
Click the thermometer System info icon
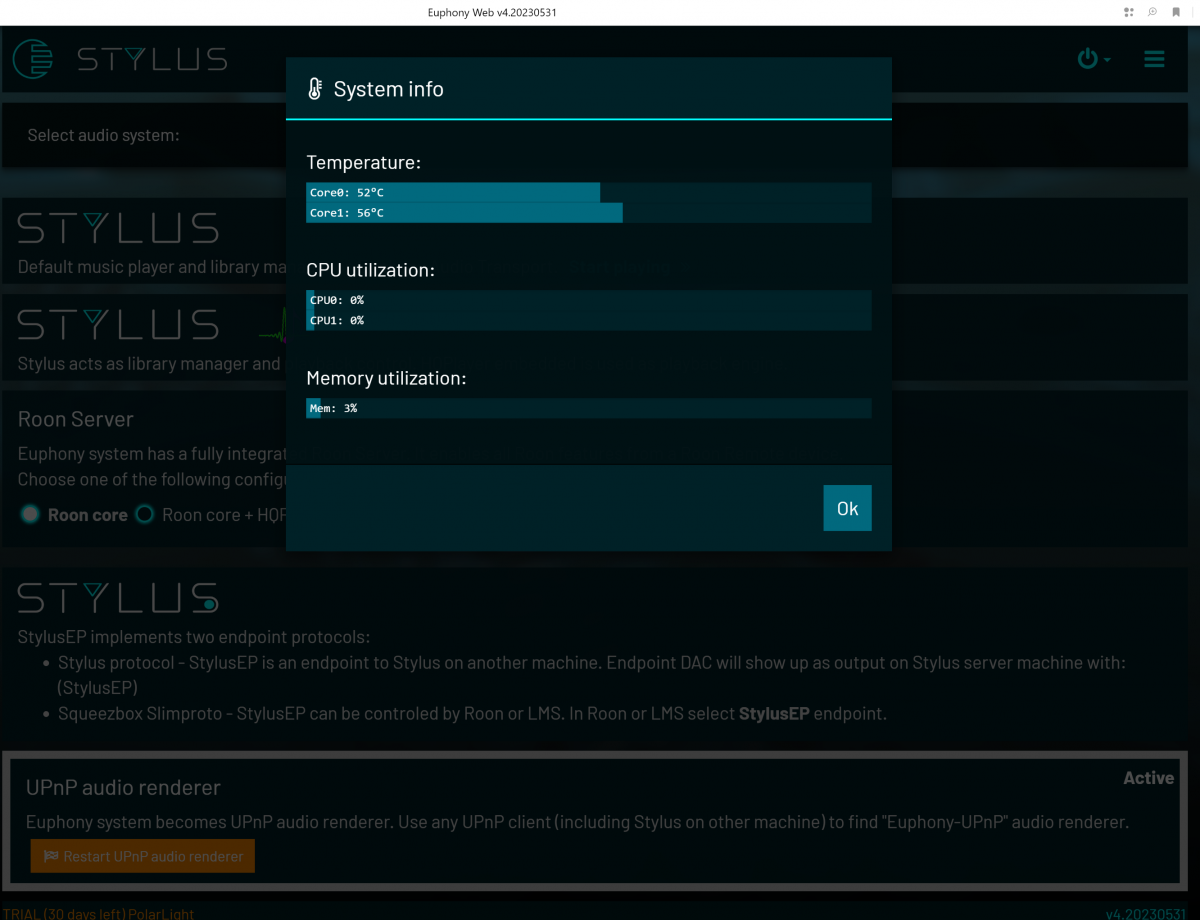pos(315,89)
